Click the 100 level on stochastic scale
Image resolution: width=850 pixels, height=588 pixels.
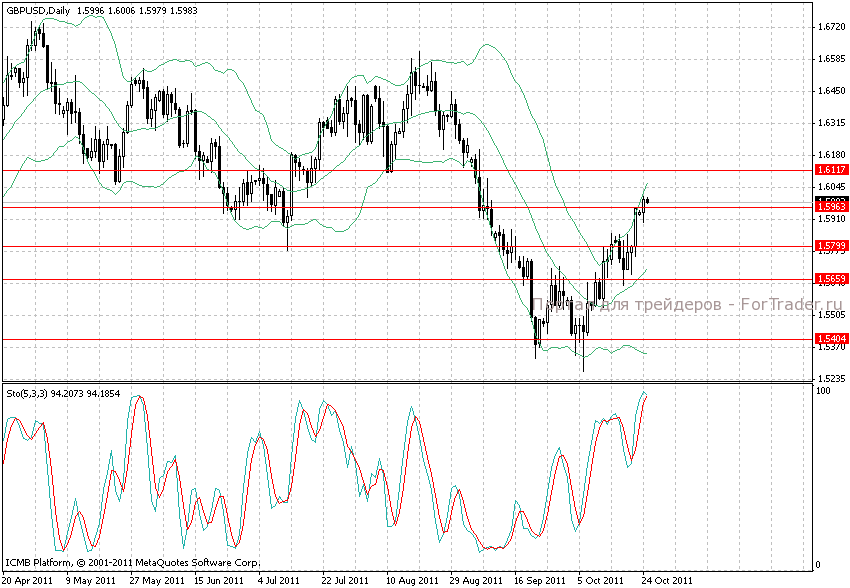824,391
